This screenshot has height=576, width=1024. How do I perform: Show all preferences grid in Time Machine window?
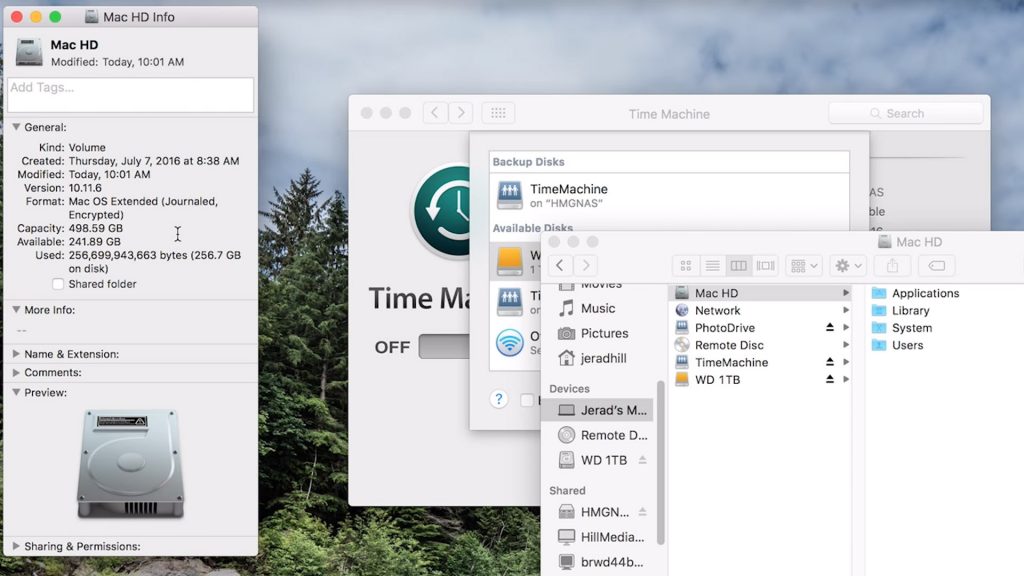coord(498,113)
